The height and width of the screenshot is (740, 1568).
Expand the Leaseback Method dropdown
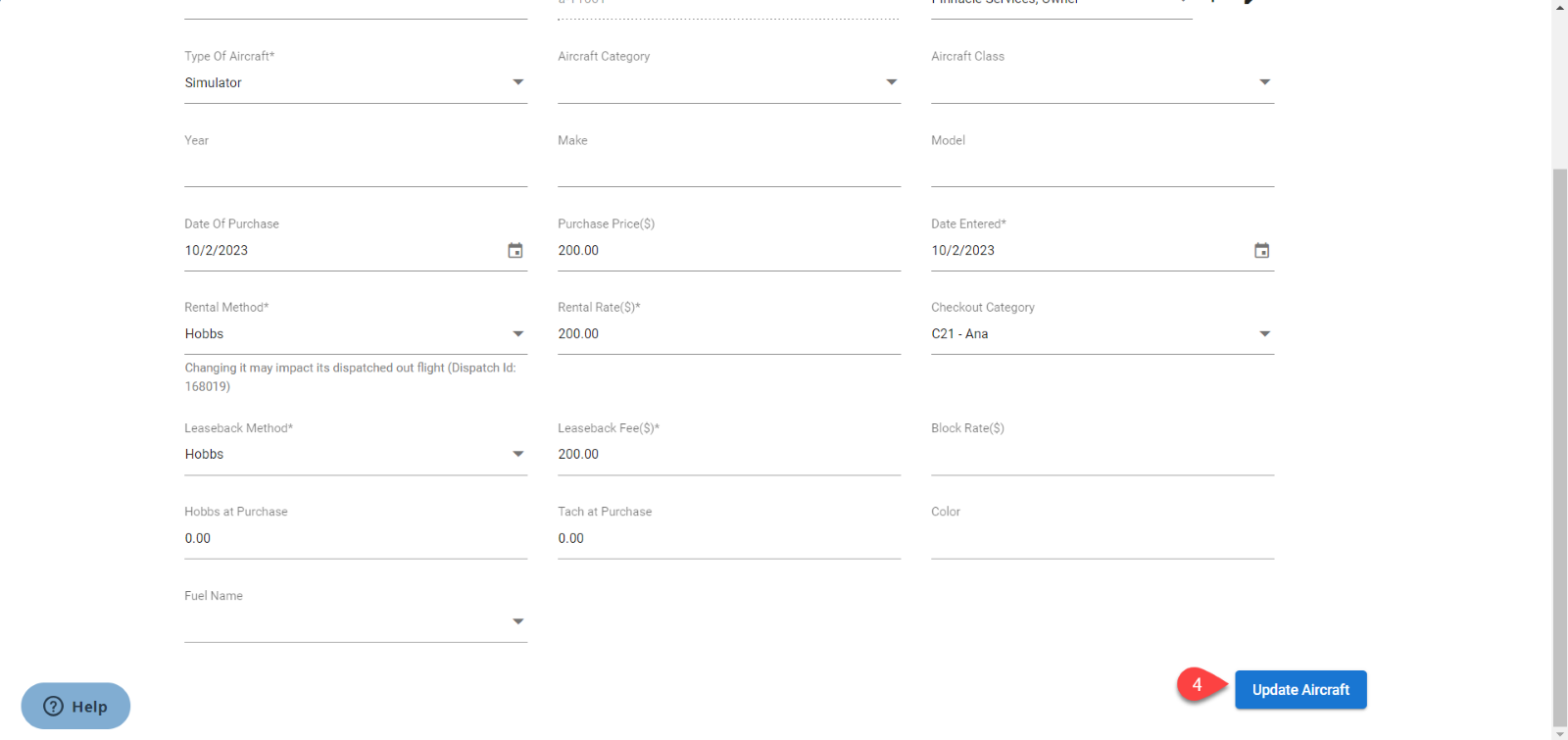point(517,455)
